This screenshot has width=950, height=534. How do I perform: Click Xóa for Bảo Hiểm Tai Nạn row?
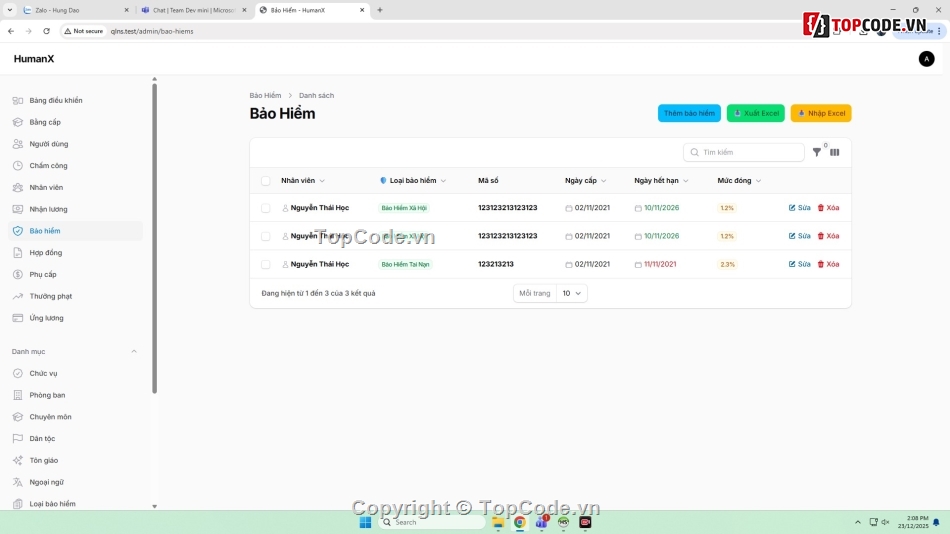828,264
